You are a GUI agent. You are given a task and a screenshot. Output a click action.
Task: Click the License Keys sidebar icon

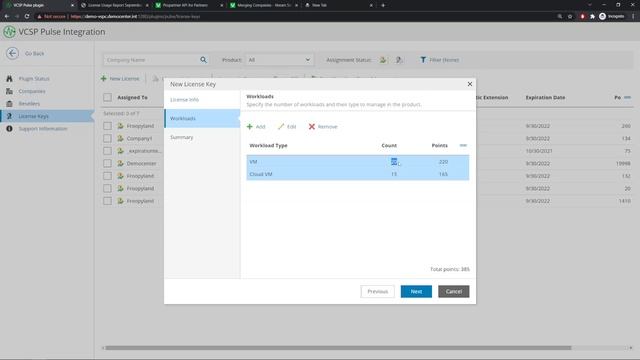(x=9, y=116)
